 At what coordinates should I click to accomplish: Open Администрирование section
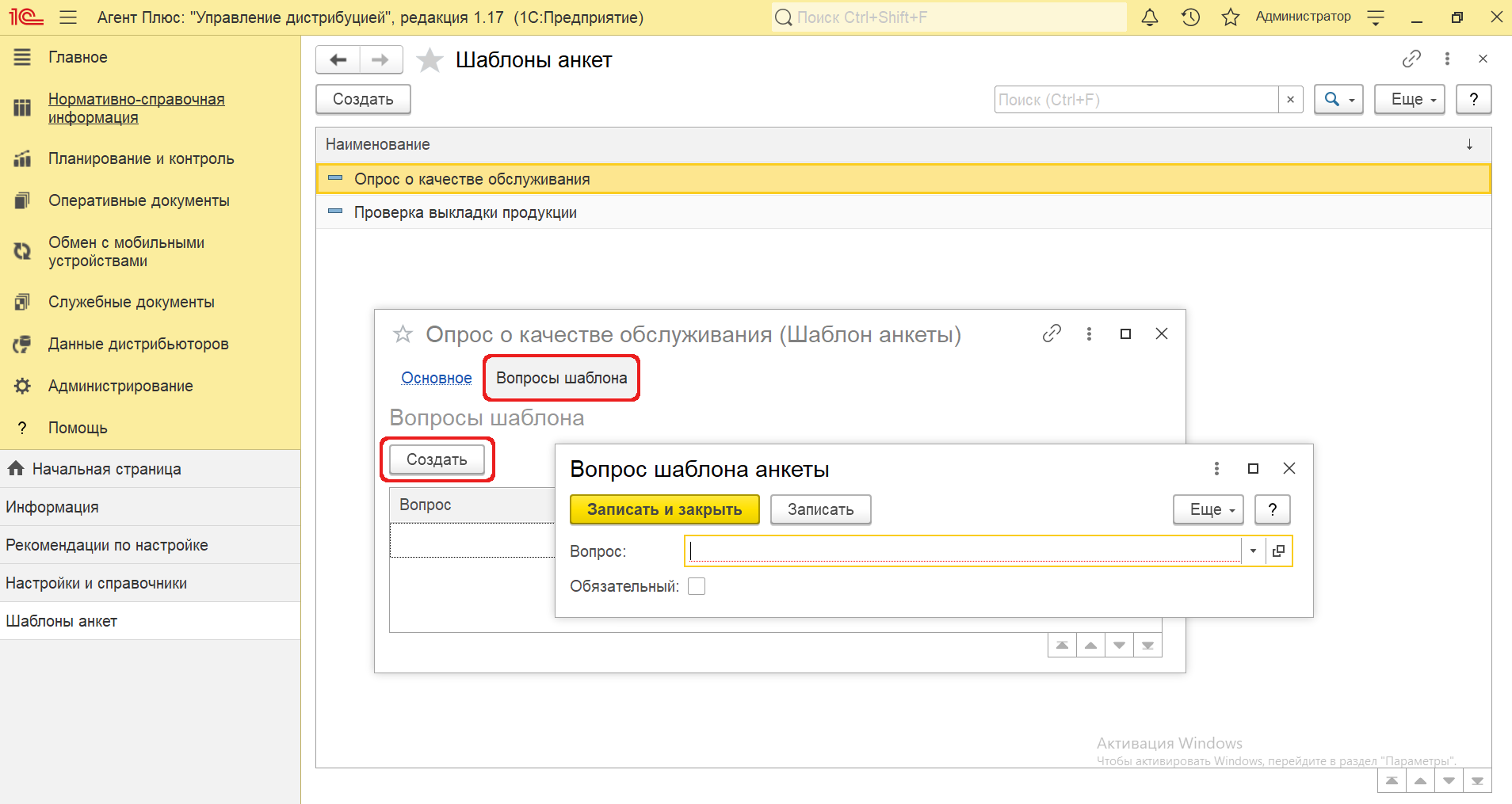120,386
